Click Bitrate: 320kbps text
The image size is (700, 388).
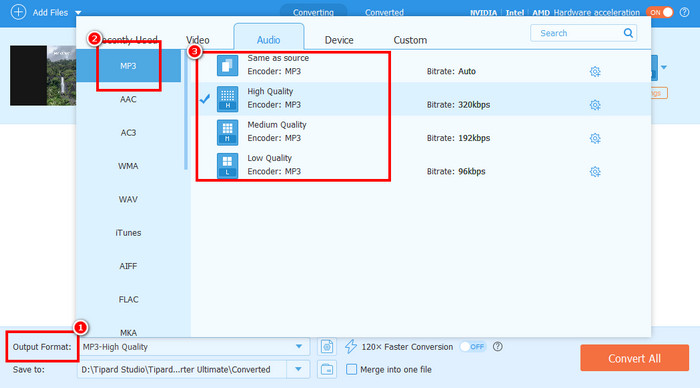(458, 105)
